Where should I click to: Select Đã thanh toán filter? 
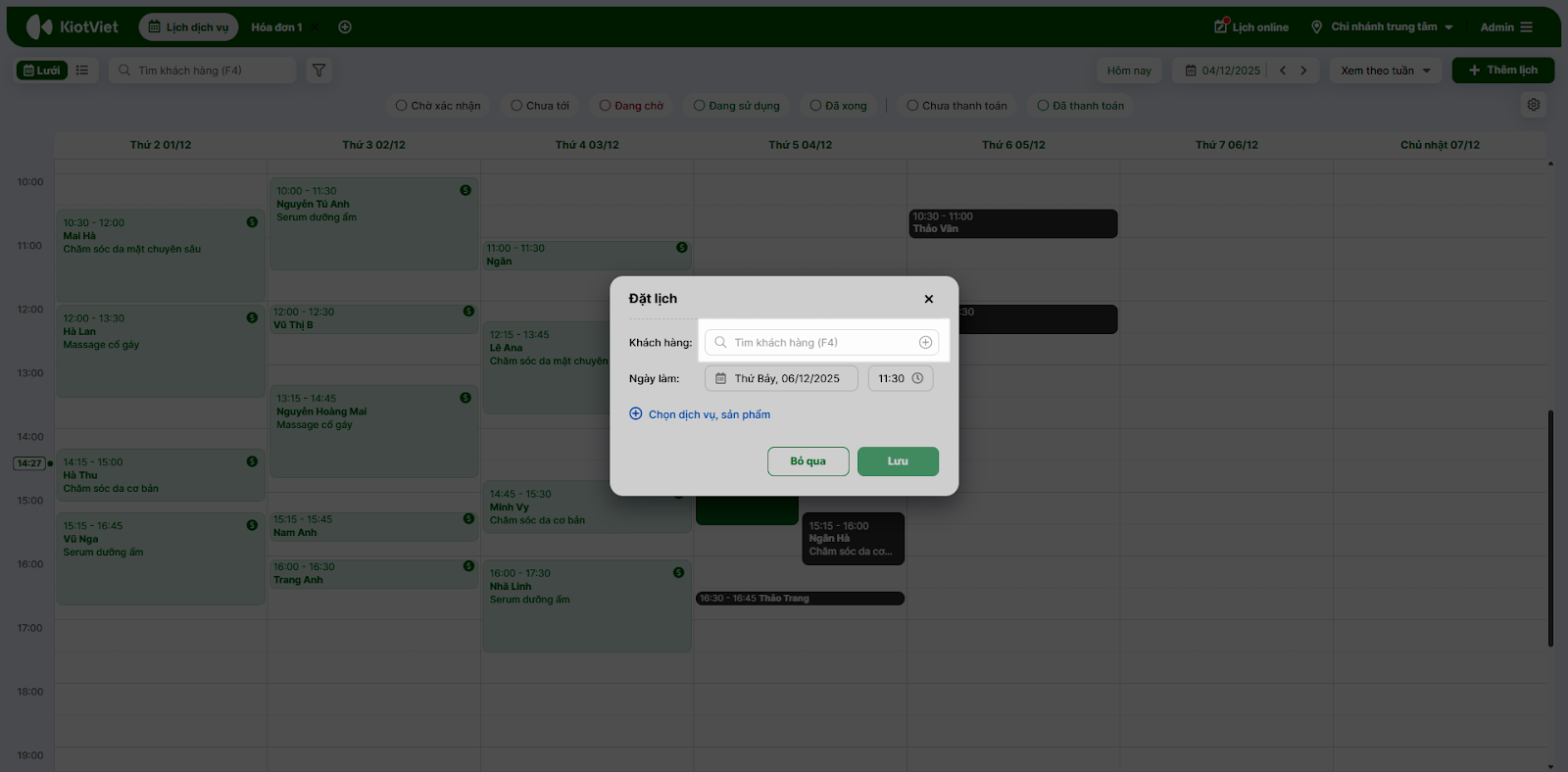1081,106
